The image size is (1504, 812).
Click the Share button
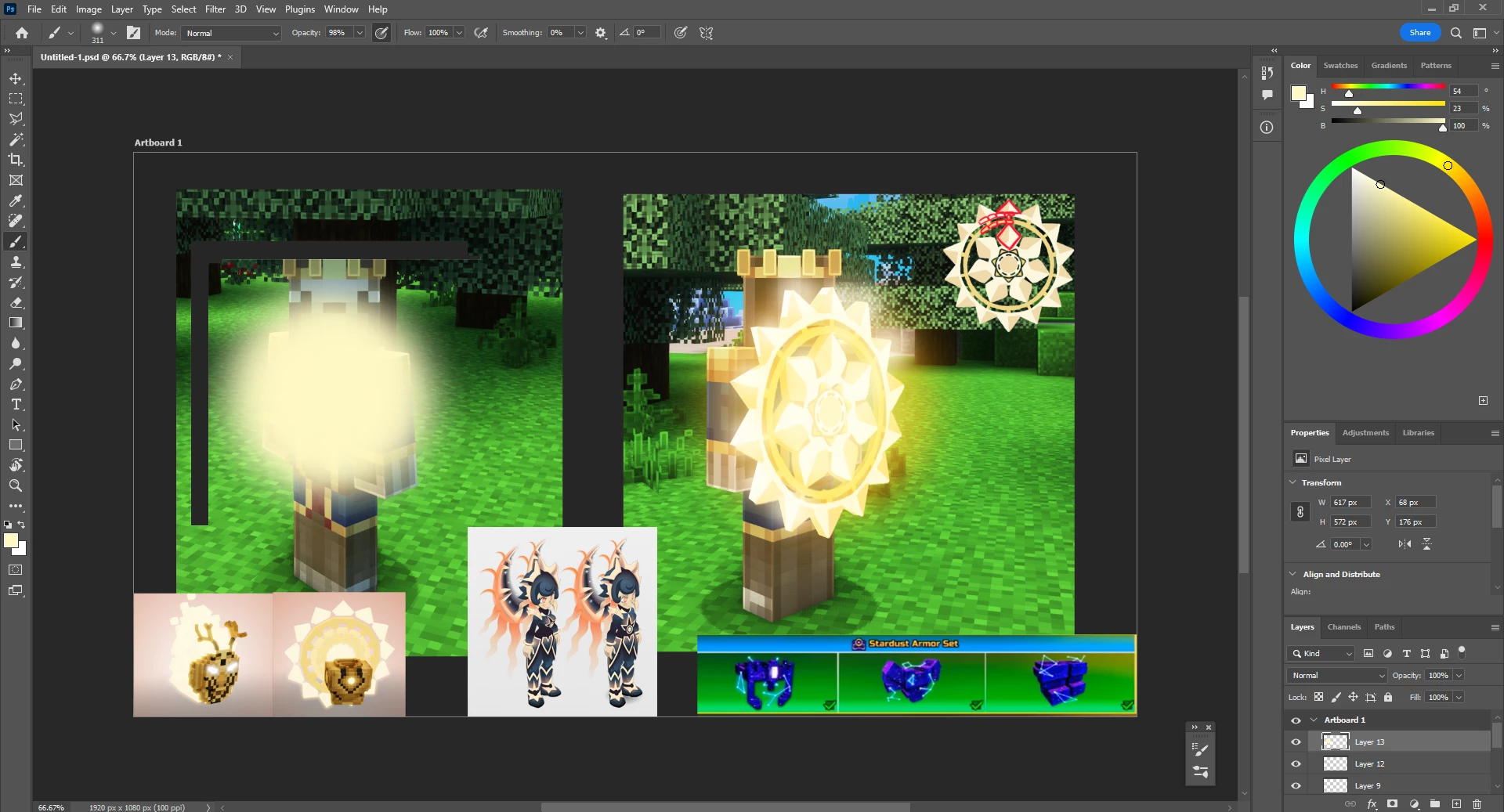(x=1420, y=33)
